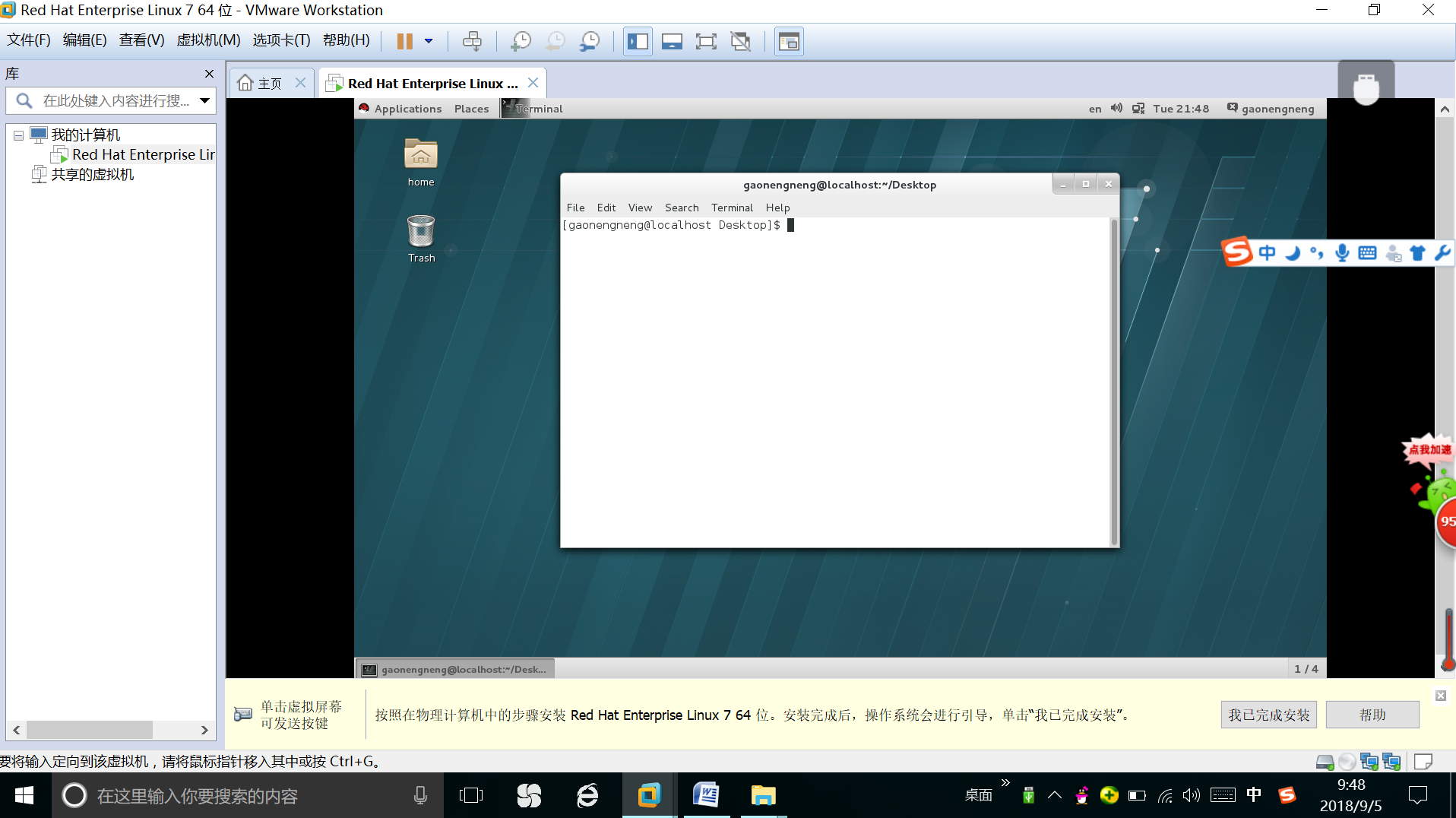Close the library panel

point(209,74)
